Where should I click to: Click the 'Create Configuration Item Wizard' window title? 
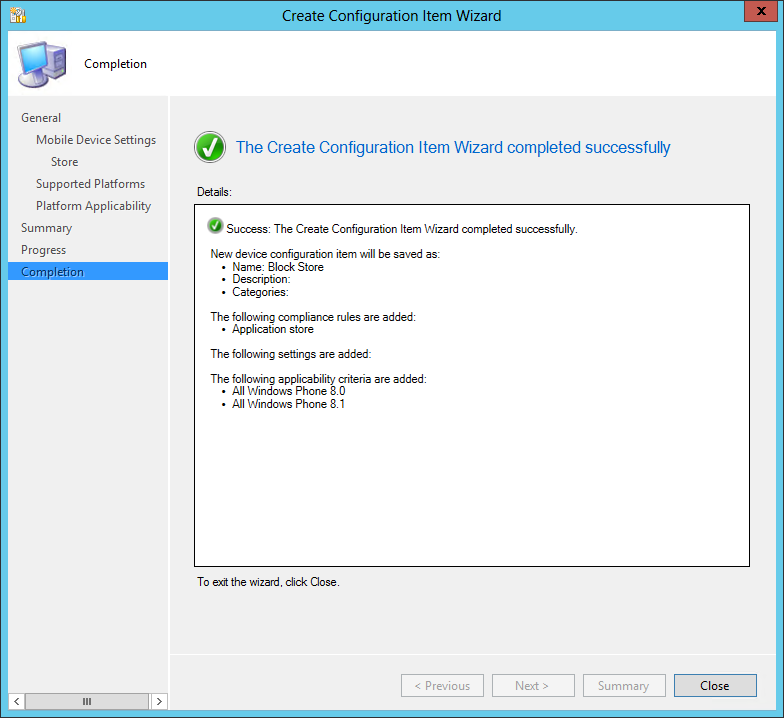[392, 16]
